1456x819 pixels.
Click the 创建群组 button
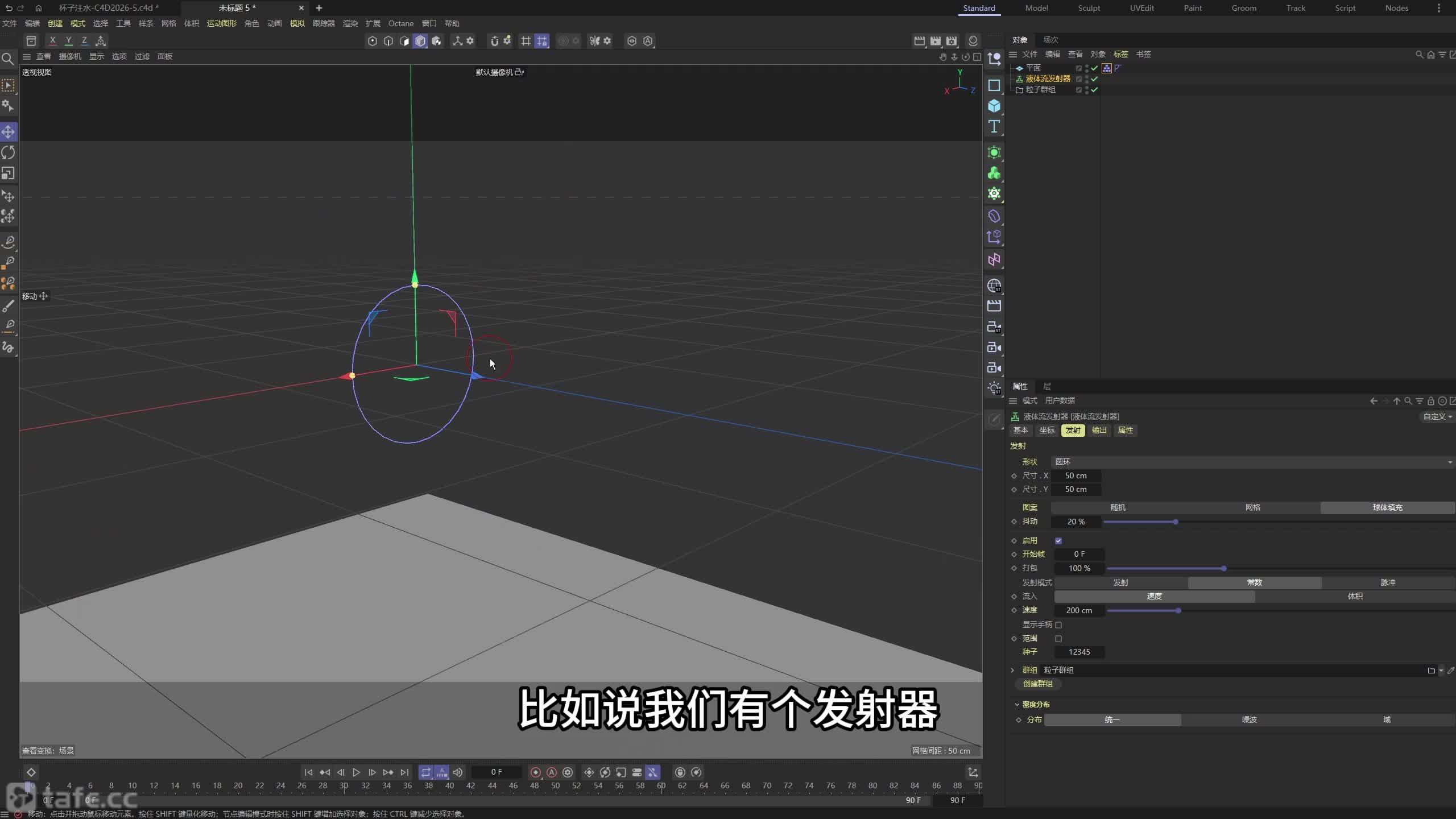[x=1037, y=684]
